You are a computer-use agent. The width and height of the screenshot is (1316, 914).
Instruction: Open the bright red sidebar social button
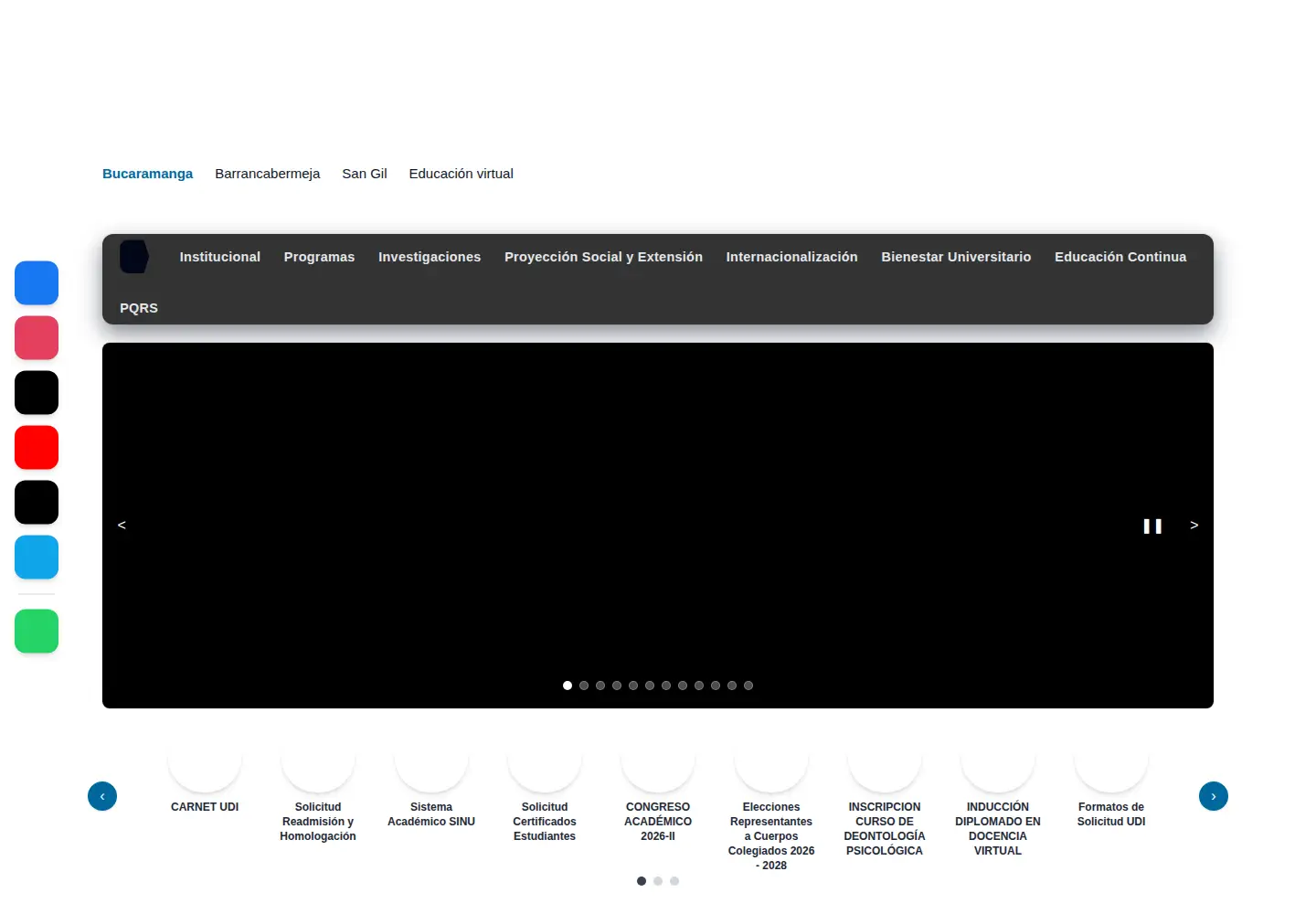pyautogui.click(x=37, y=448)
